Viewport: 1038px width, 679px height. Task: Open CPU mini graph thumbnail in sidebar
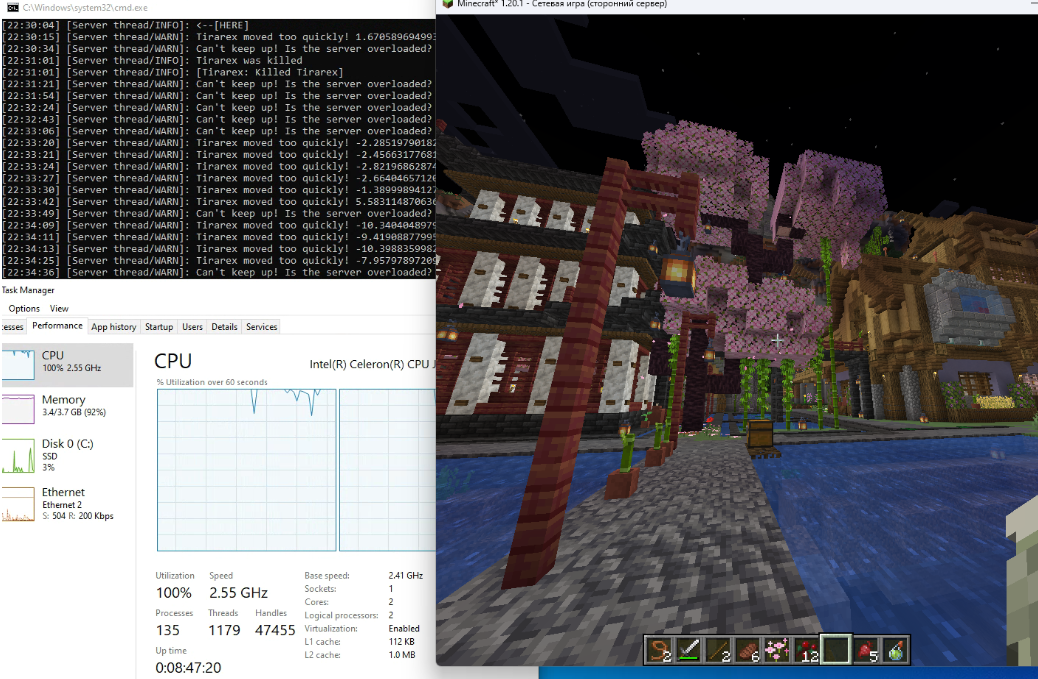coord(18,365)
